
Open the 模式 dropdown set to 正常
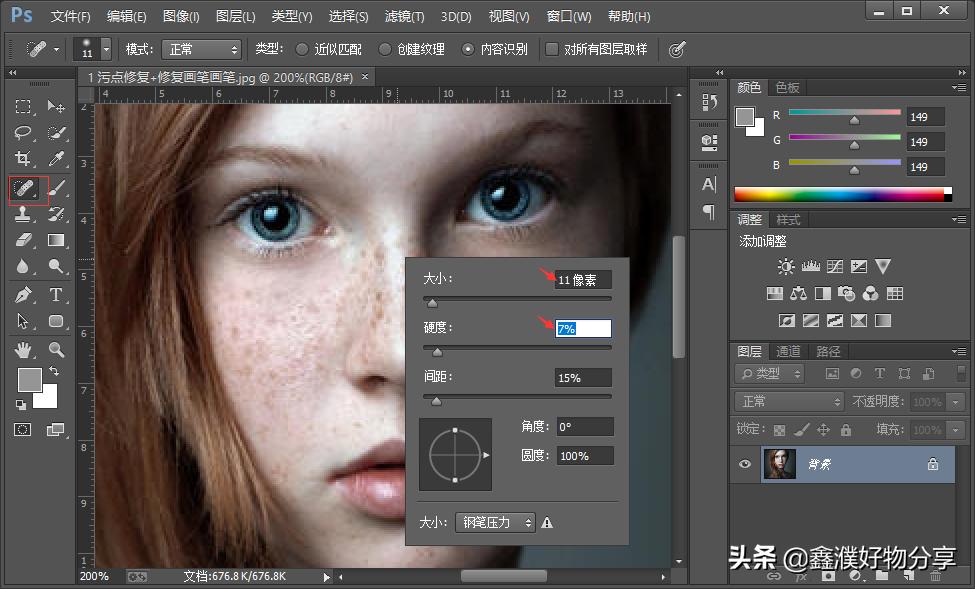203,49
